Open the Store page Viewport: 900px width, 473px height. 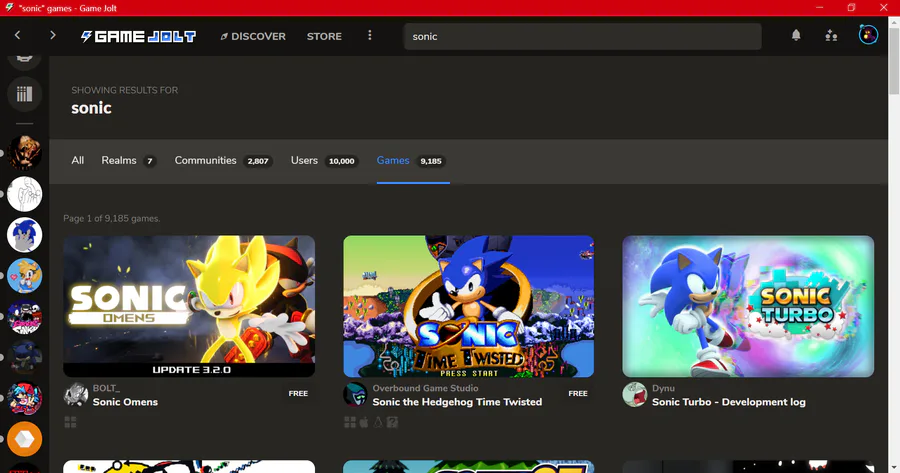(324, 36)
